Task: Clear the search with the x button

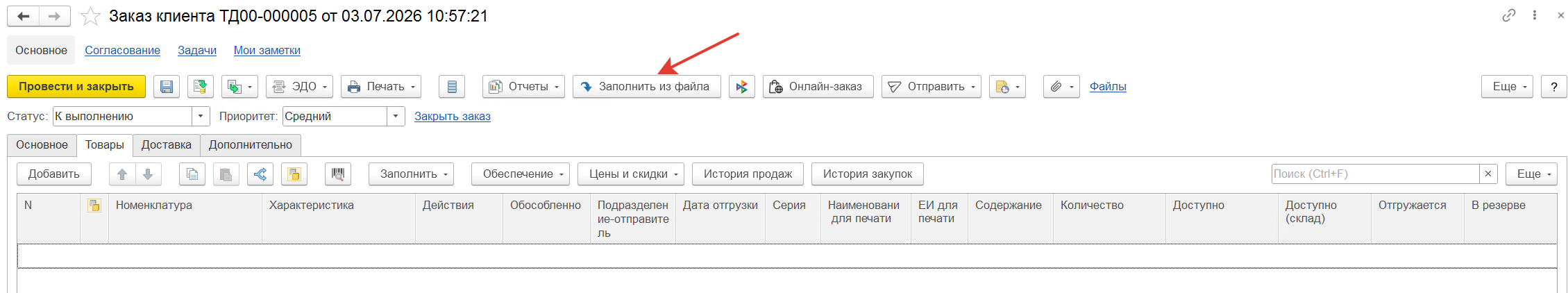Action: coord(1488,174)
